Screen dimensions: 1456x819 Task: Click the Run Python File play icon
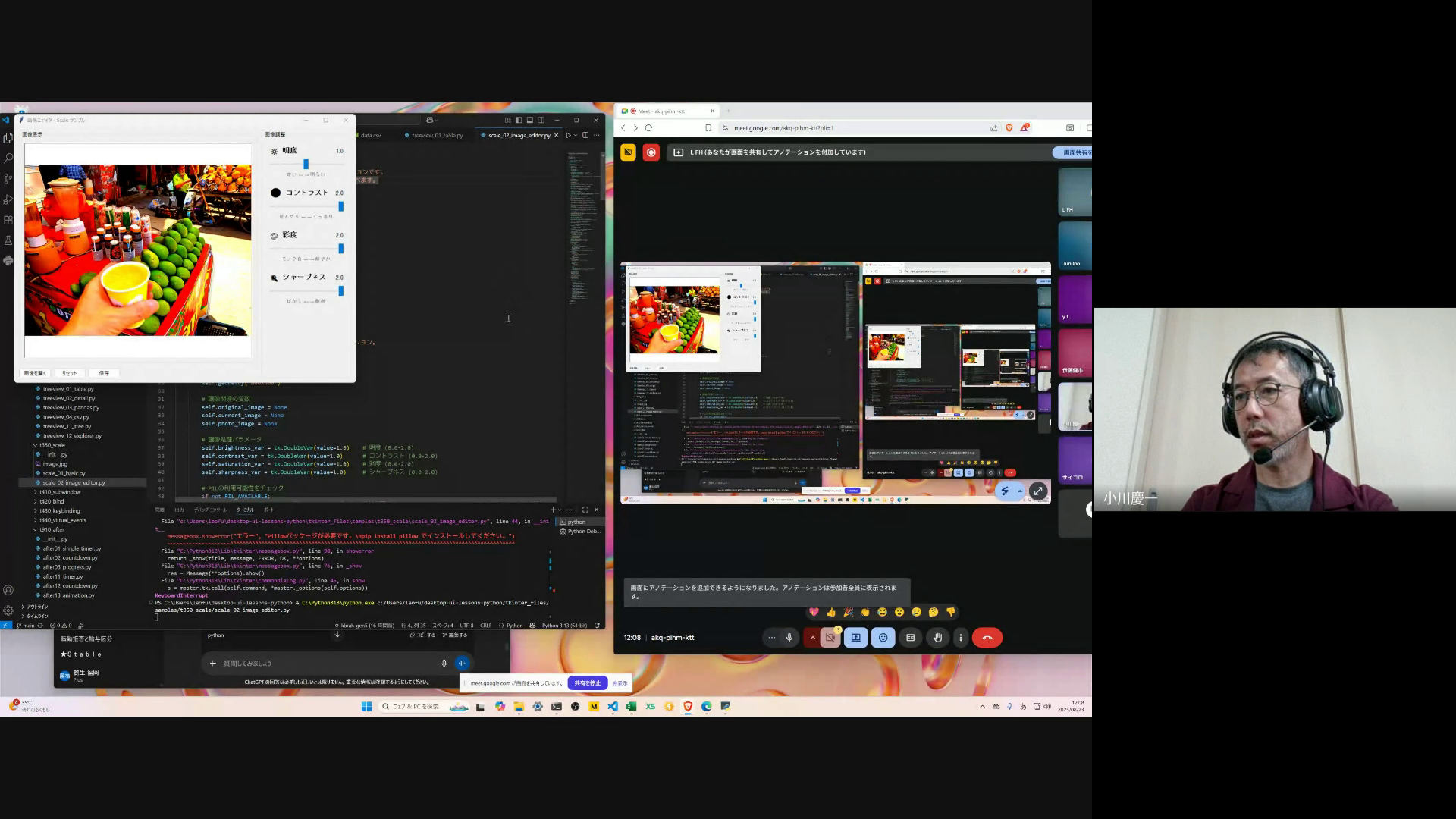coord(568,136)
